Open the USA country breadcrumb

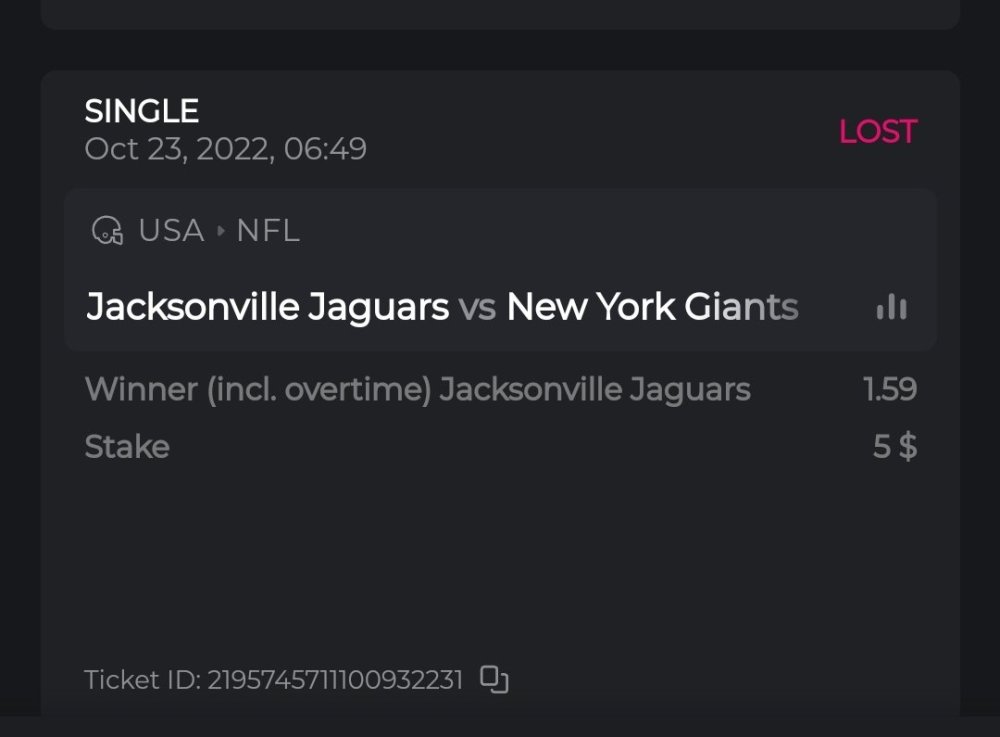tap(171, 231)
